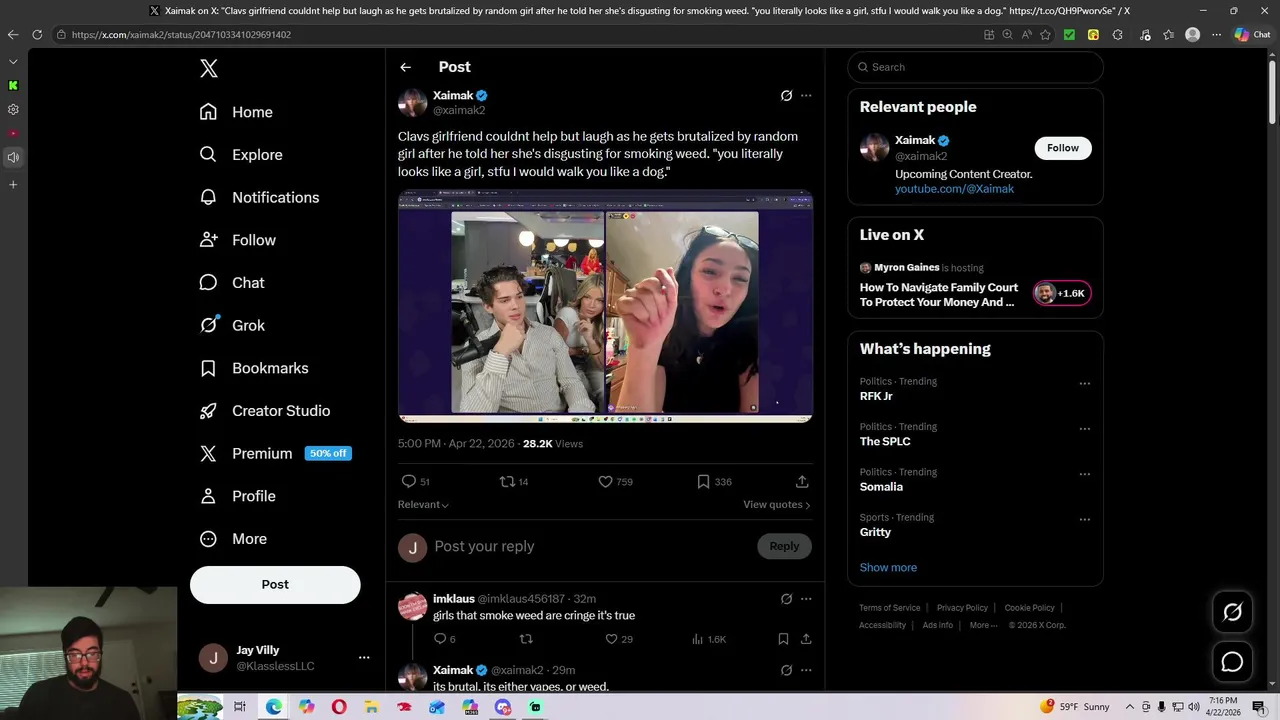The height and width of the screenshot is (720, 1280).
Task: Click the reply icon showing 51
Action: coord(408,482)
